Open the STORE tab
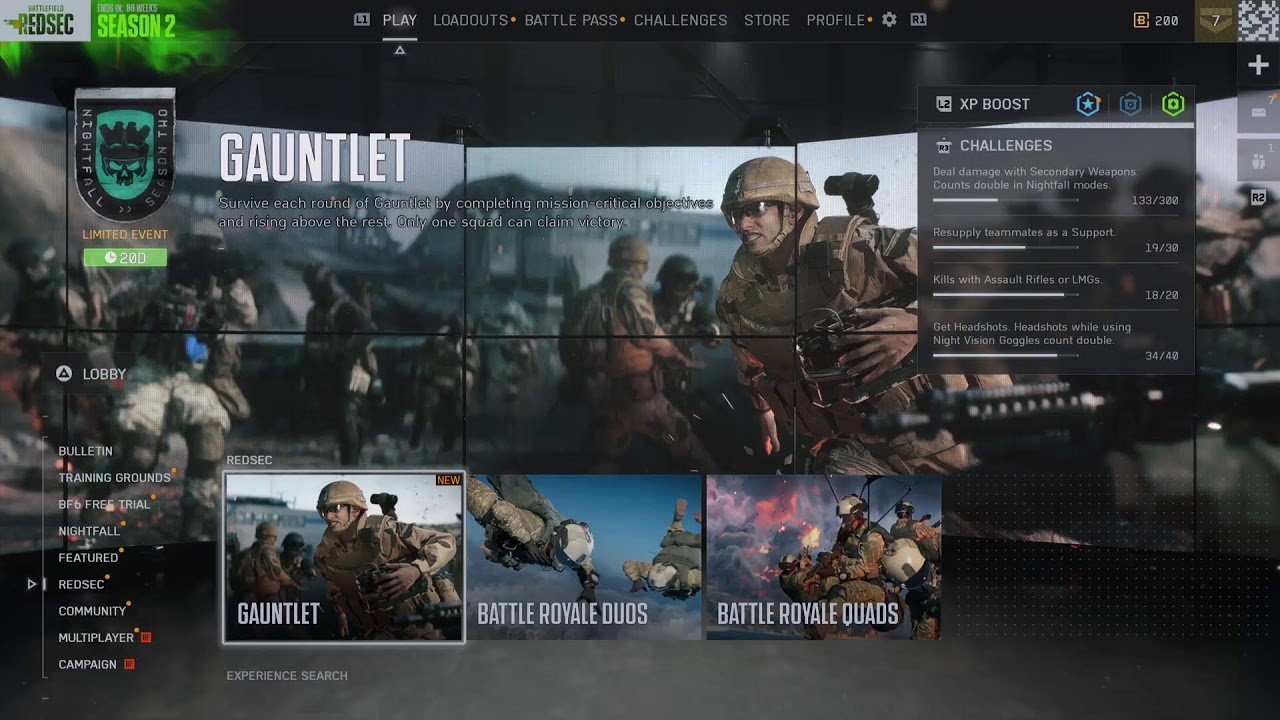 click(x=767, y=20)
